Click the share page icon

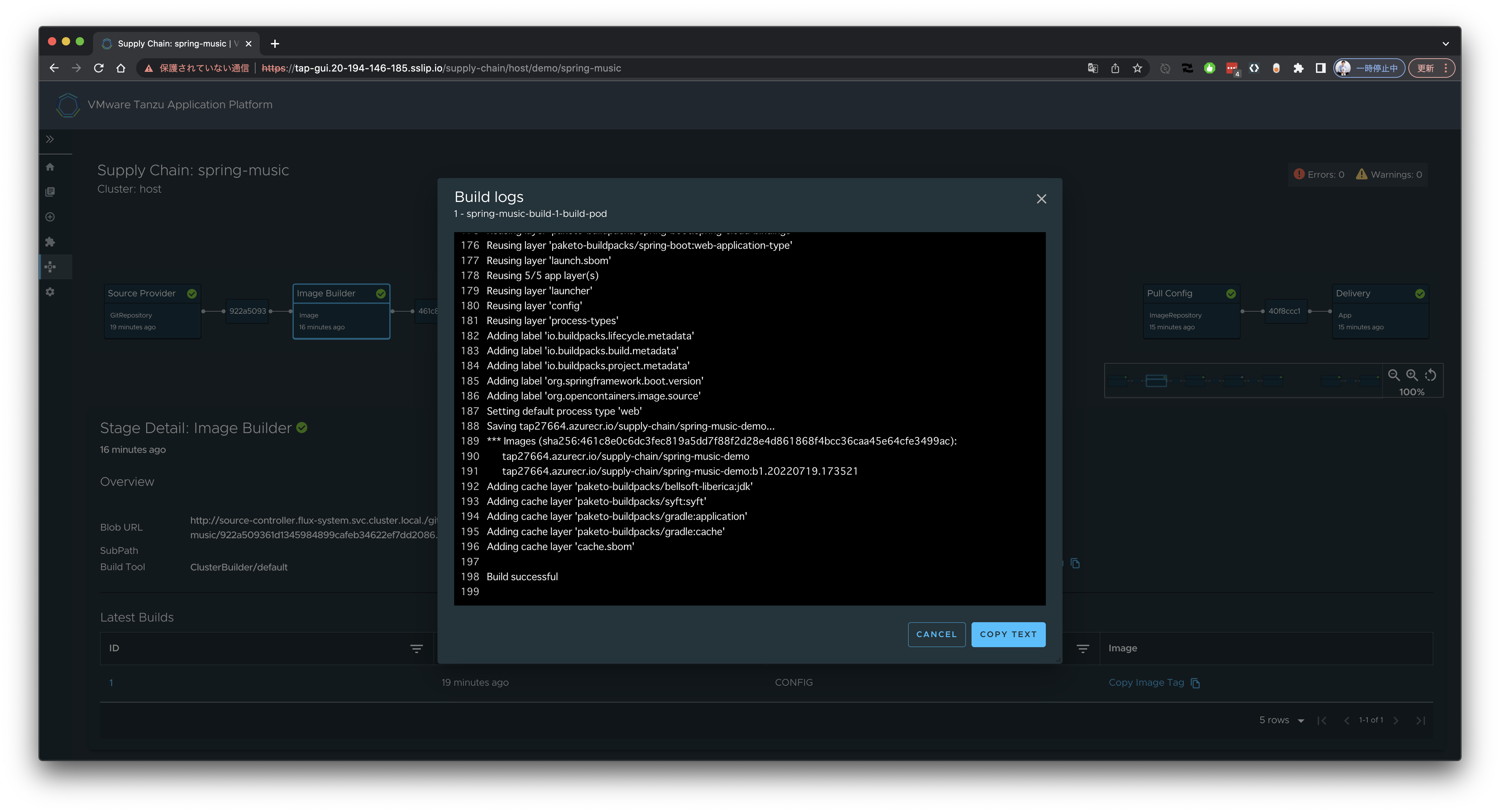(1115, 68)
